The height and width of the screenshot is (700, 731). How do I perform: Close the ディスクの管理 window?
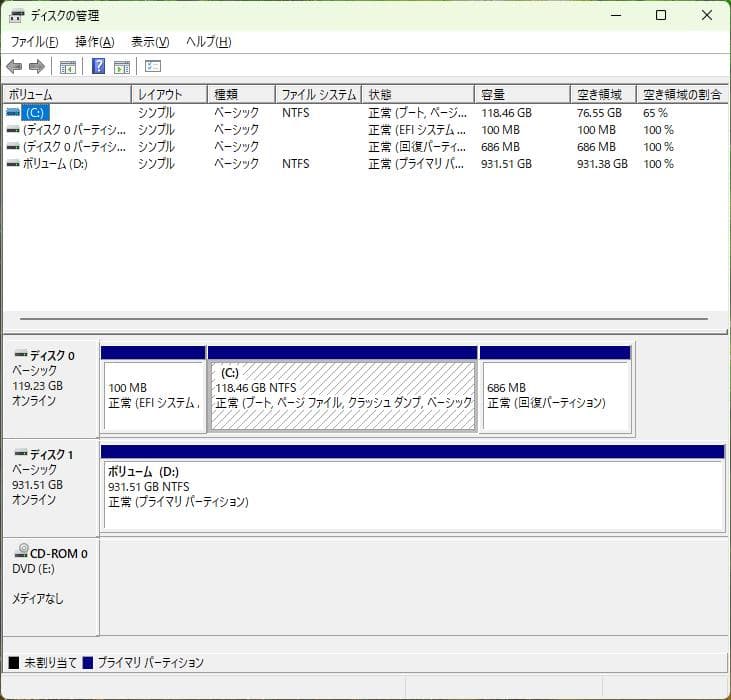(707, 15)
